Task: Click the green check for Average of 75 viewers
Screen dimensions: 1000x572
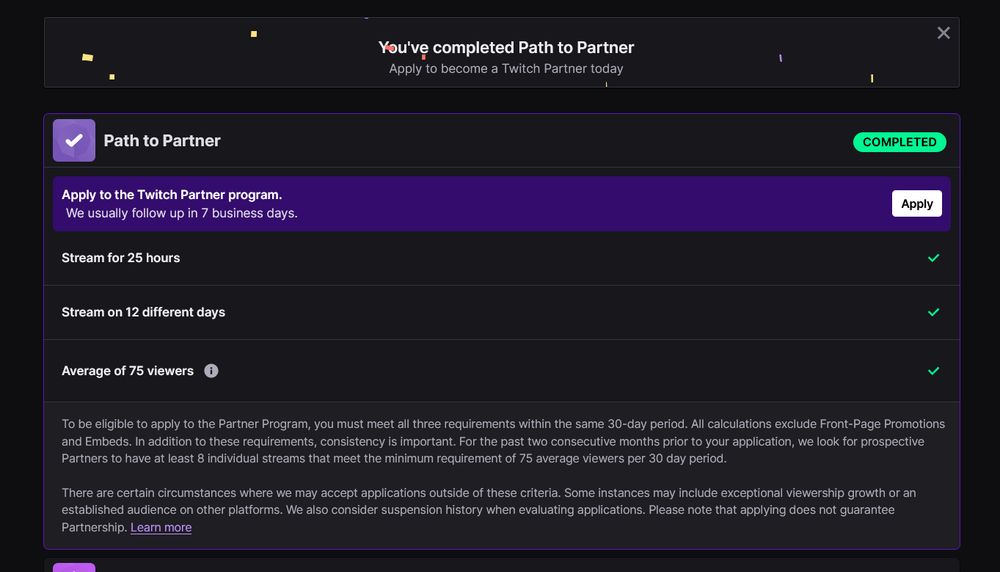Action: 933,370
